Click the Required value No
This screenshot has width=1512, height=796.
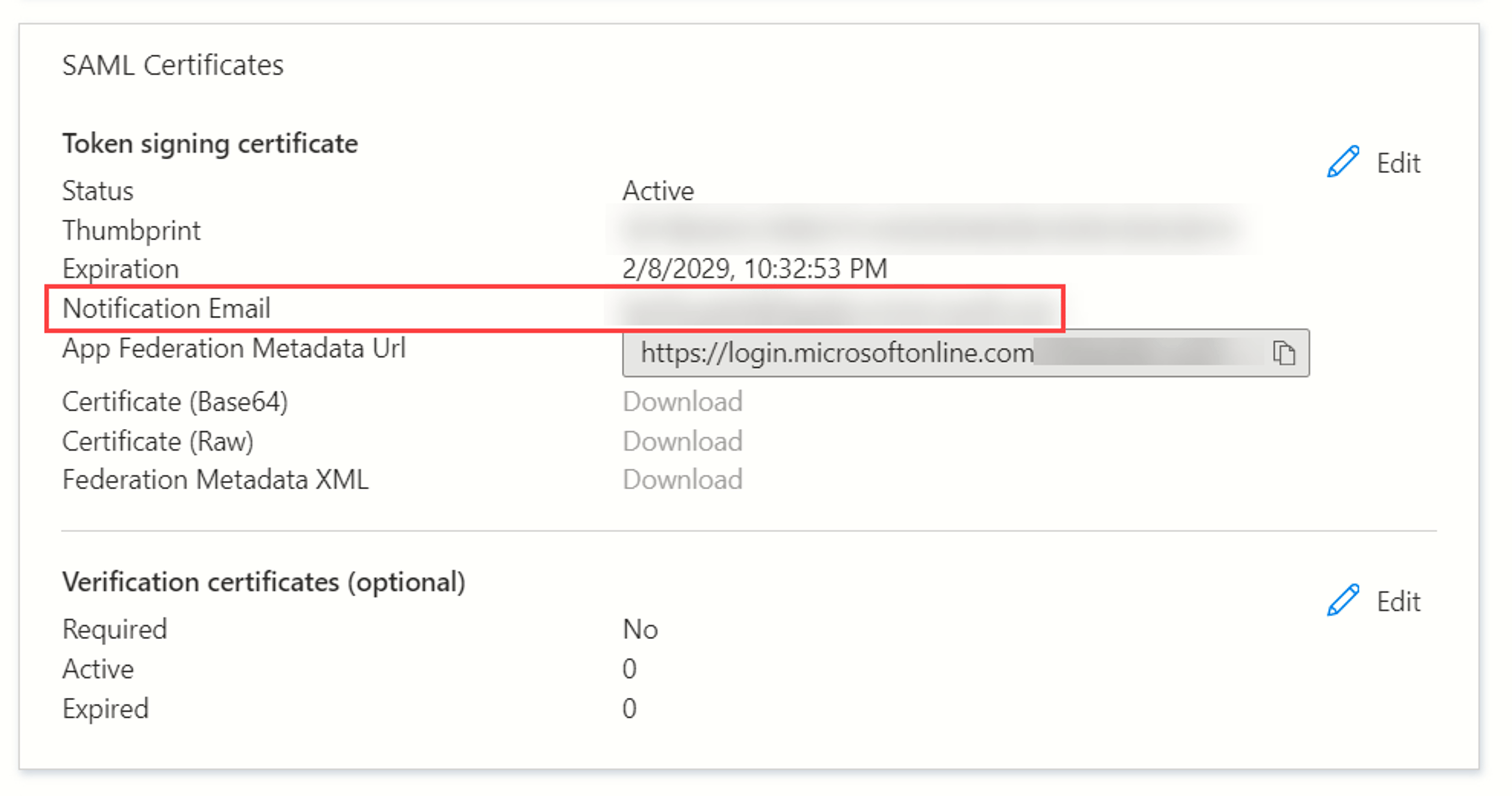point(640,630)
